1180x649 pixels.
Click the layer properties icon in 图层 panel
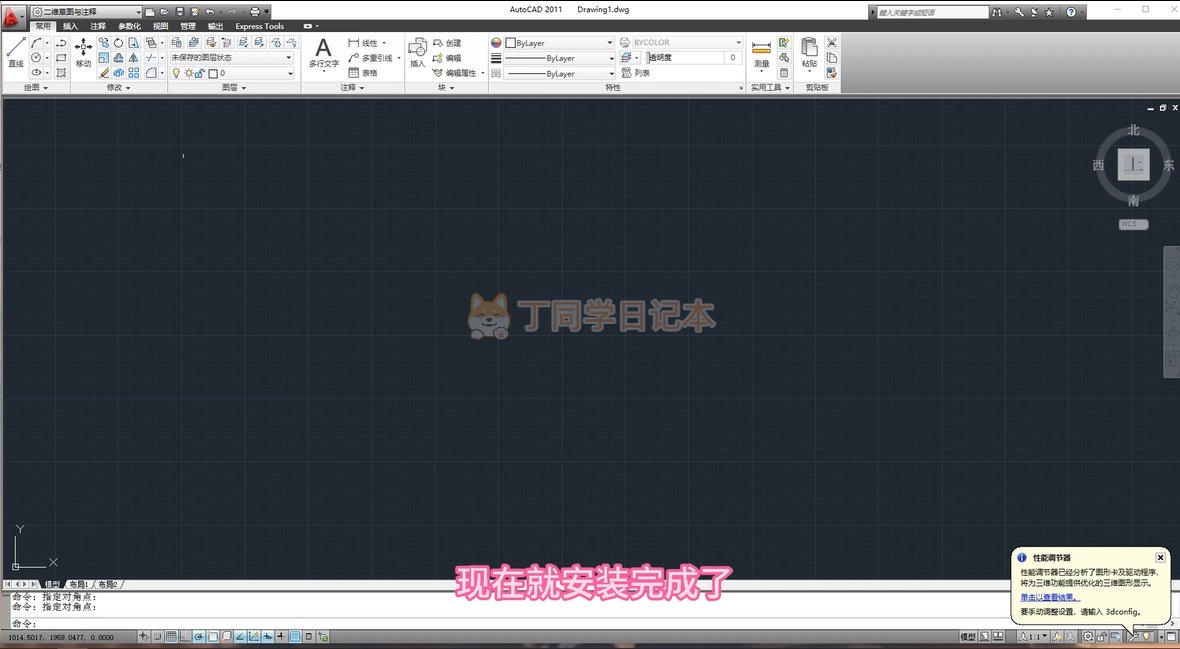point(177,43)
